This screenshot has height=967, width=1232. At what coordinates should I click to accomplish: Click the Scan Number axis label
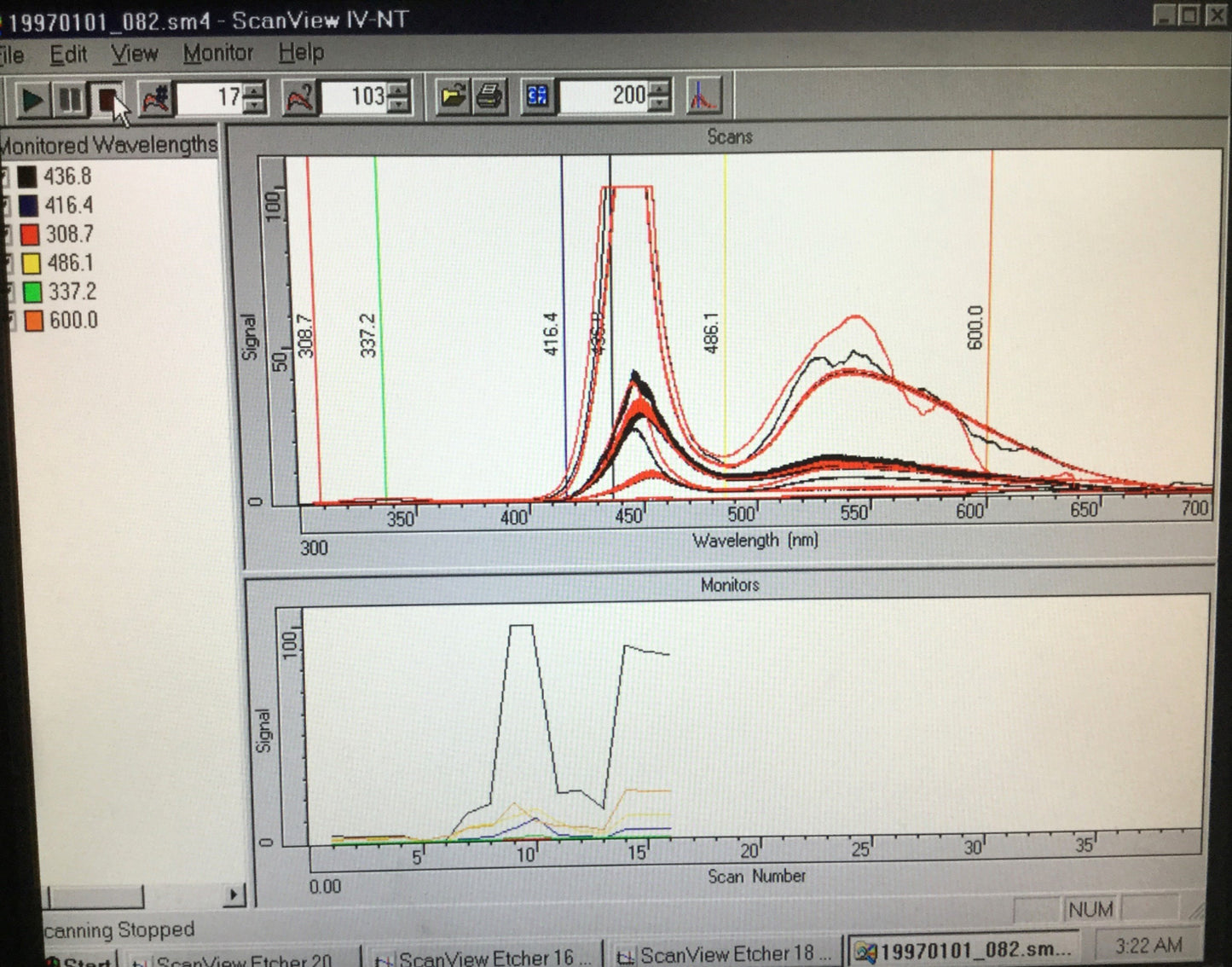(x=756, y=876)
